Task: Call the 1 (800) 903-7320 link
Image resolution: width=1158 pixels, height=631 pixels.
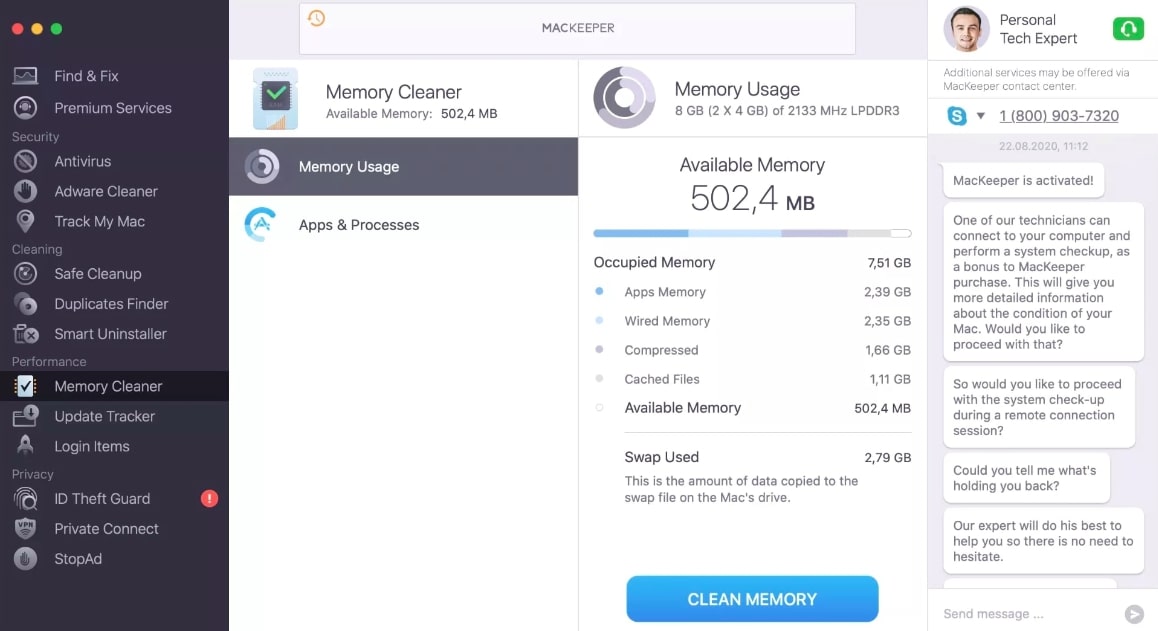Action: click(x=1058, y=116)
